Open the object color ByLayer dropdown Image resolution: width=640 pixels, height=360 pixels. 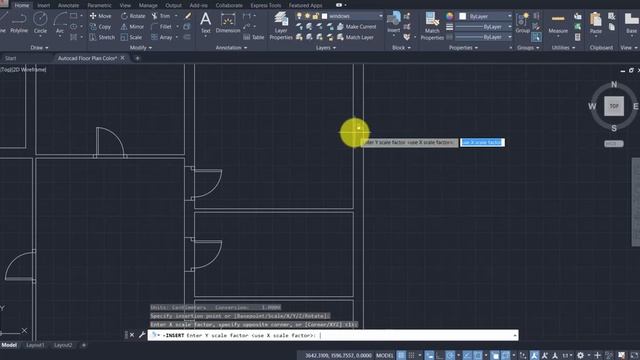coord(486,16)
